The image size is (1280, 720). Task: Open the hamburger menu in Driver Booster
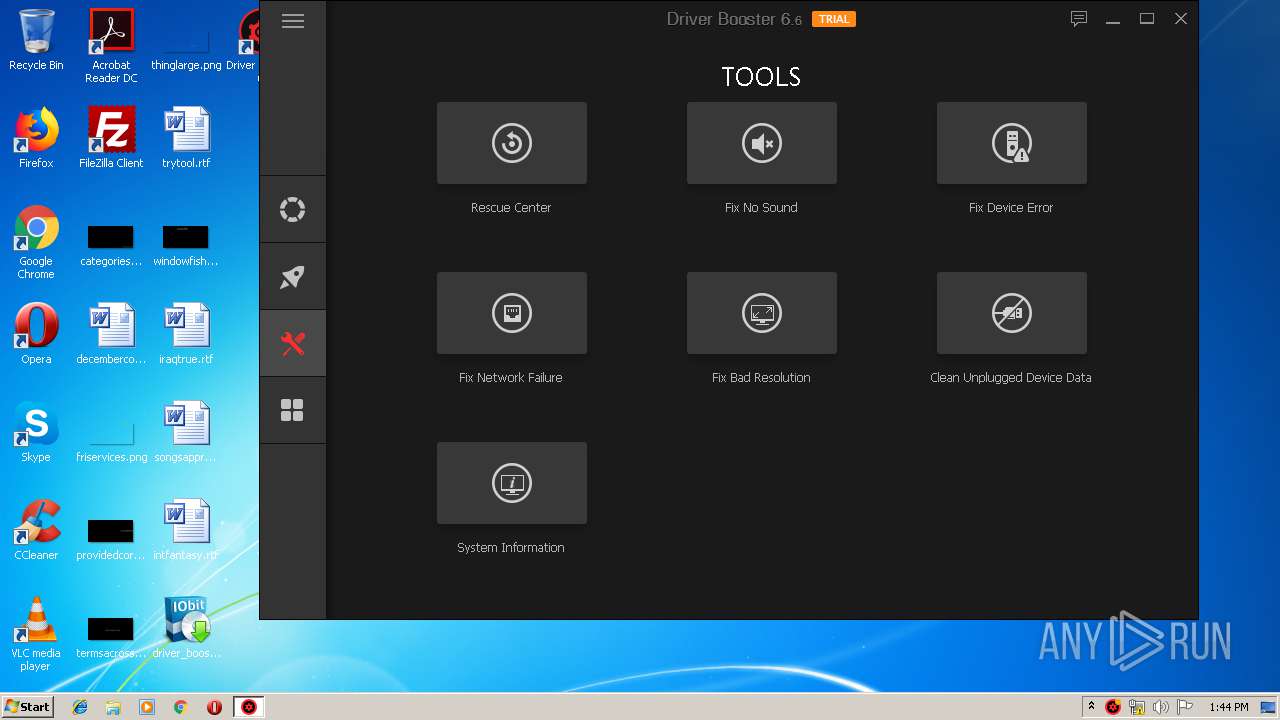(293, 21)
